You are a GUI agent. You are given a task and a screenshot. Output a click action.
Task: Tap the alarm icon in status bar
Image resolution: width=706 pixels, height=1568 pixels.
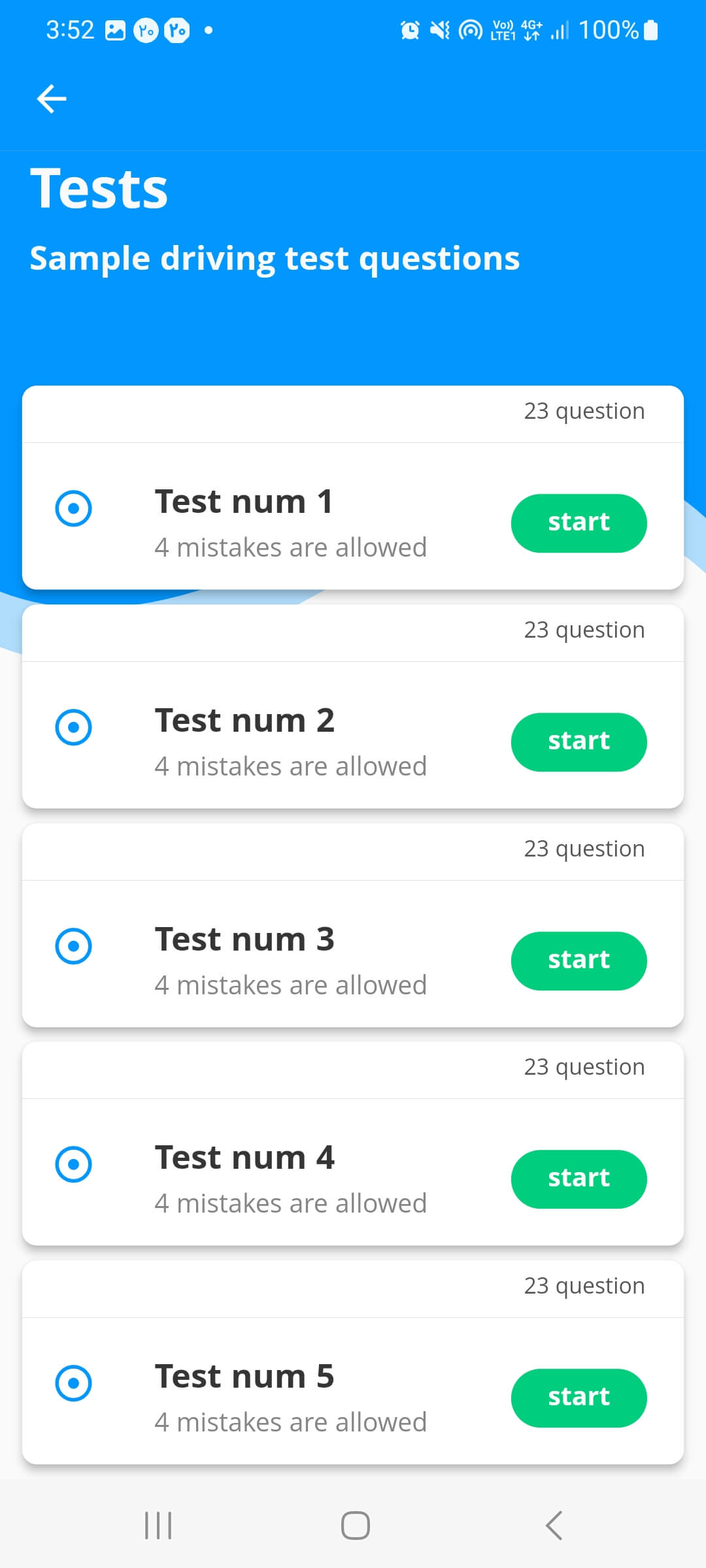click(x=410, y=30)
